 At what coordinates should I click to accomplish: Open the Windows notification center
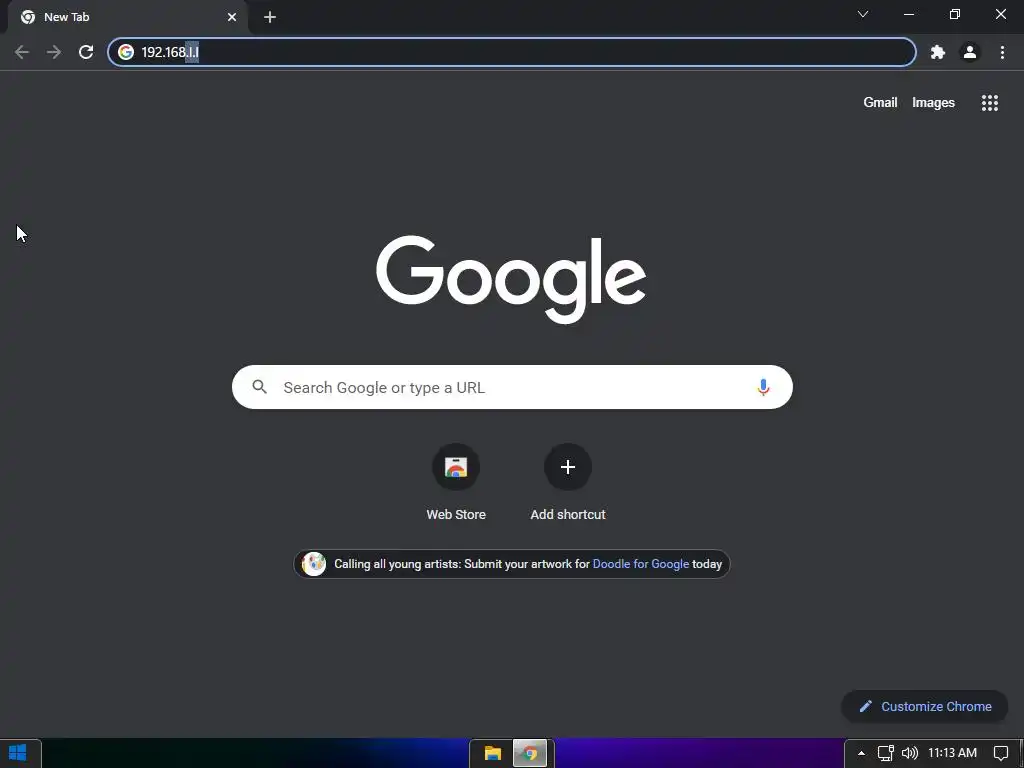1000,753
